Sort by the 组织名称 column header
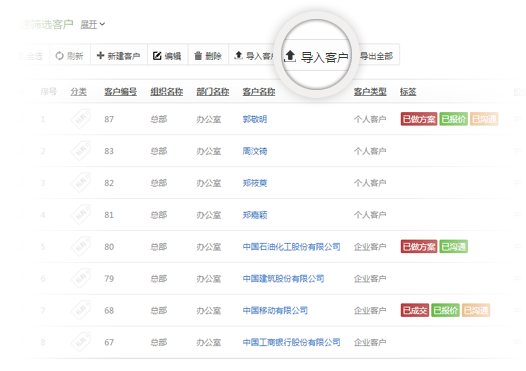The image size is (526, 371). point(167,91)
